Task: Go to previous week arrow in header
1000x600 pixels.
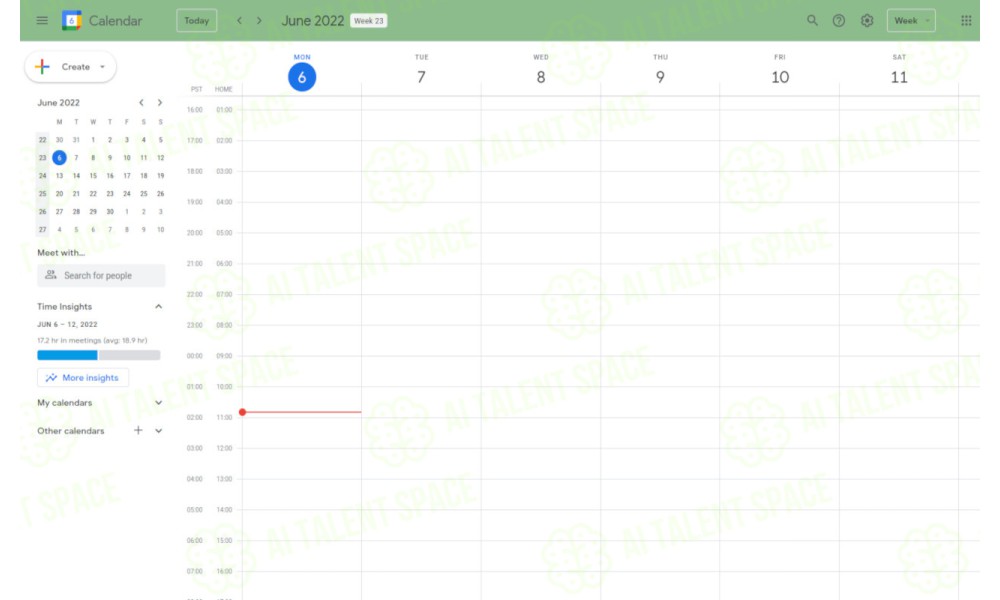Action: click(239, 20)
